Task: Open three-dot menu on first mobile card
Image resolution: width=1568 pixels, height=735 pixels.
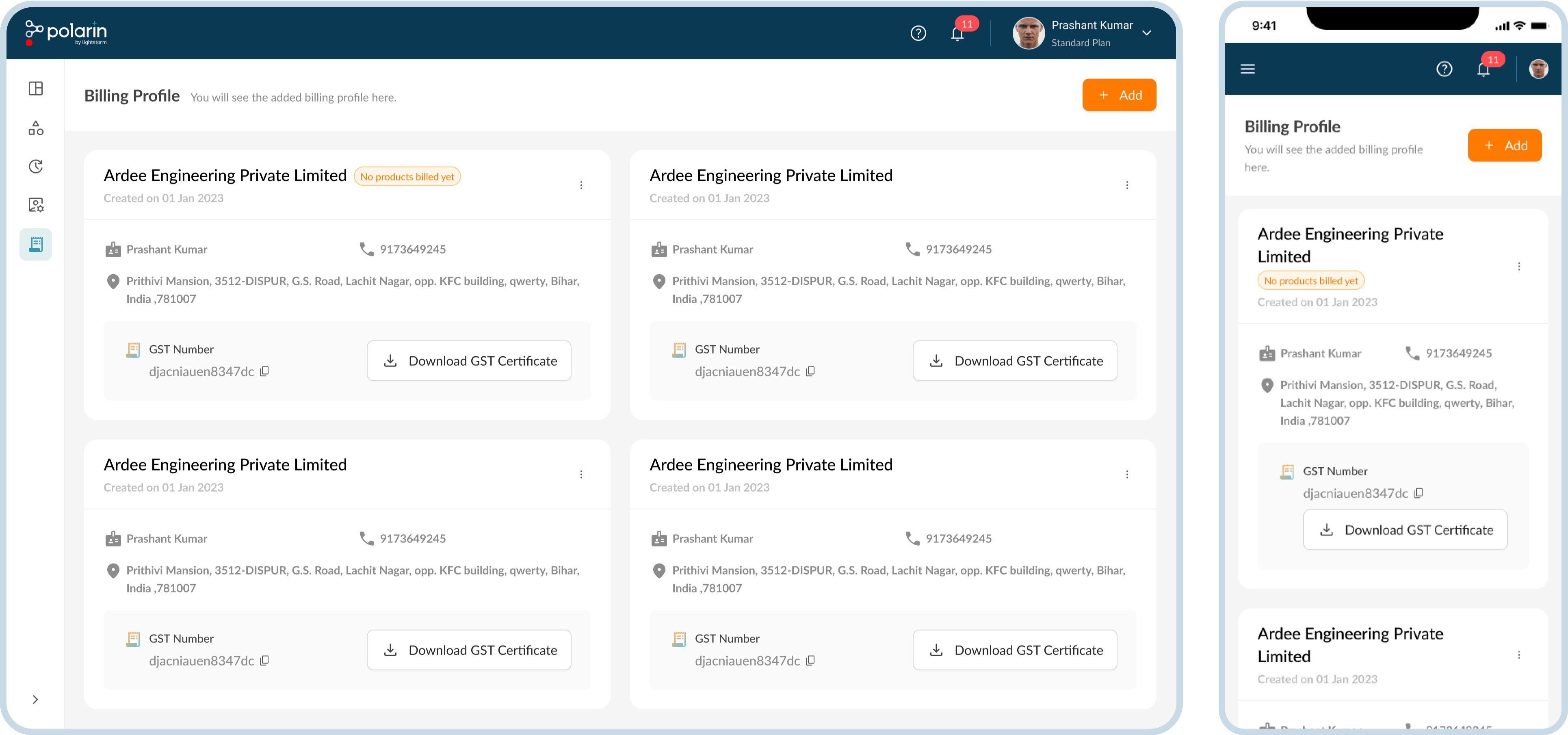Action: (1519, 267)
